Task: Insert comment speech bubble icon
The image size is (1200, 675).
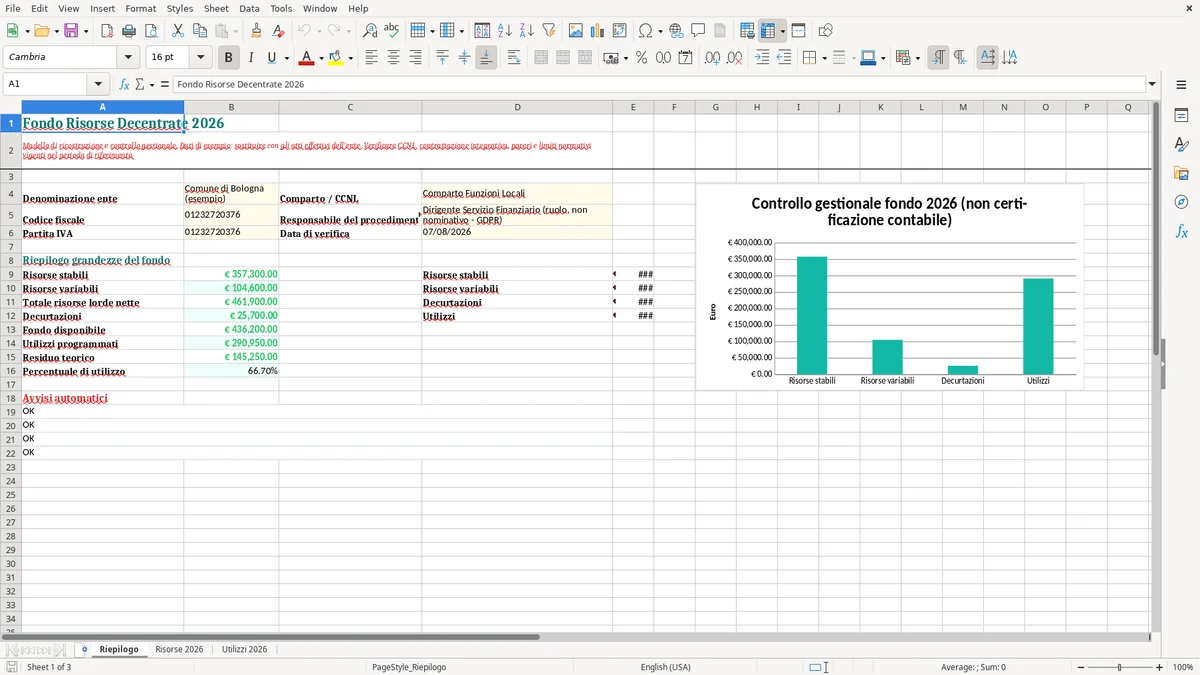Action: pyautogui.click(x=698, y=31)
